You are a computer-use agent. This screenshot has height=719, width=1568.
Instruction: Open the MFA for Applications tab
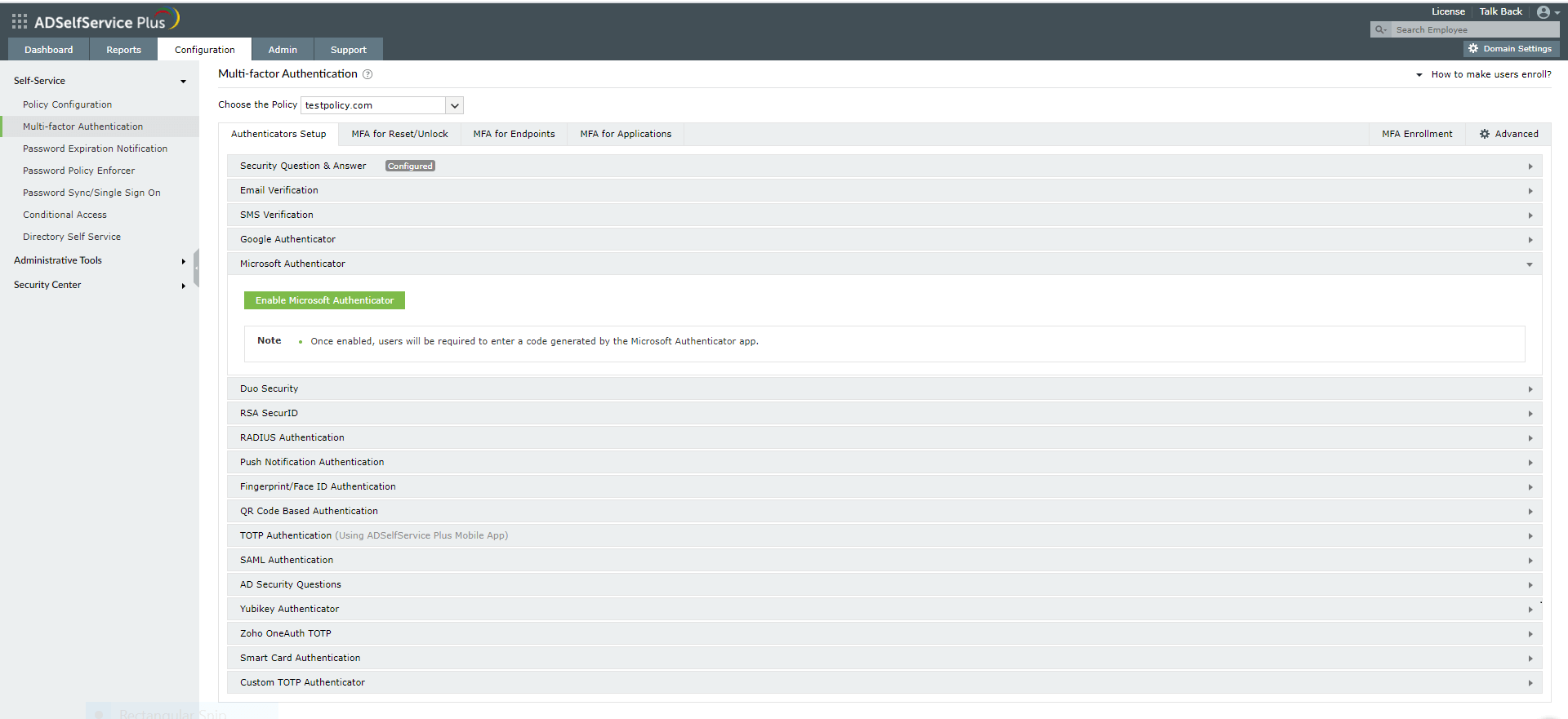click(x=626, y=134)
